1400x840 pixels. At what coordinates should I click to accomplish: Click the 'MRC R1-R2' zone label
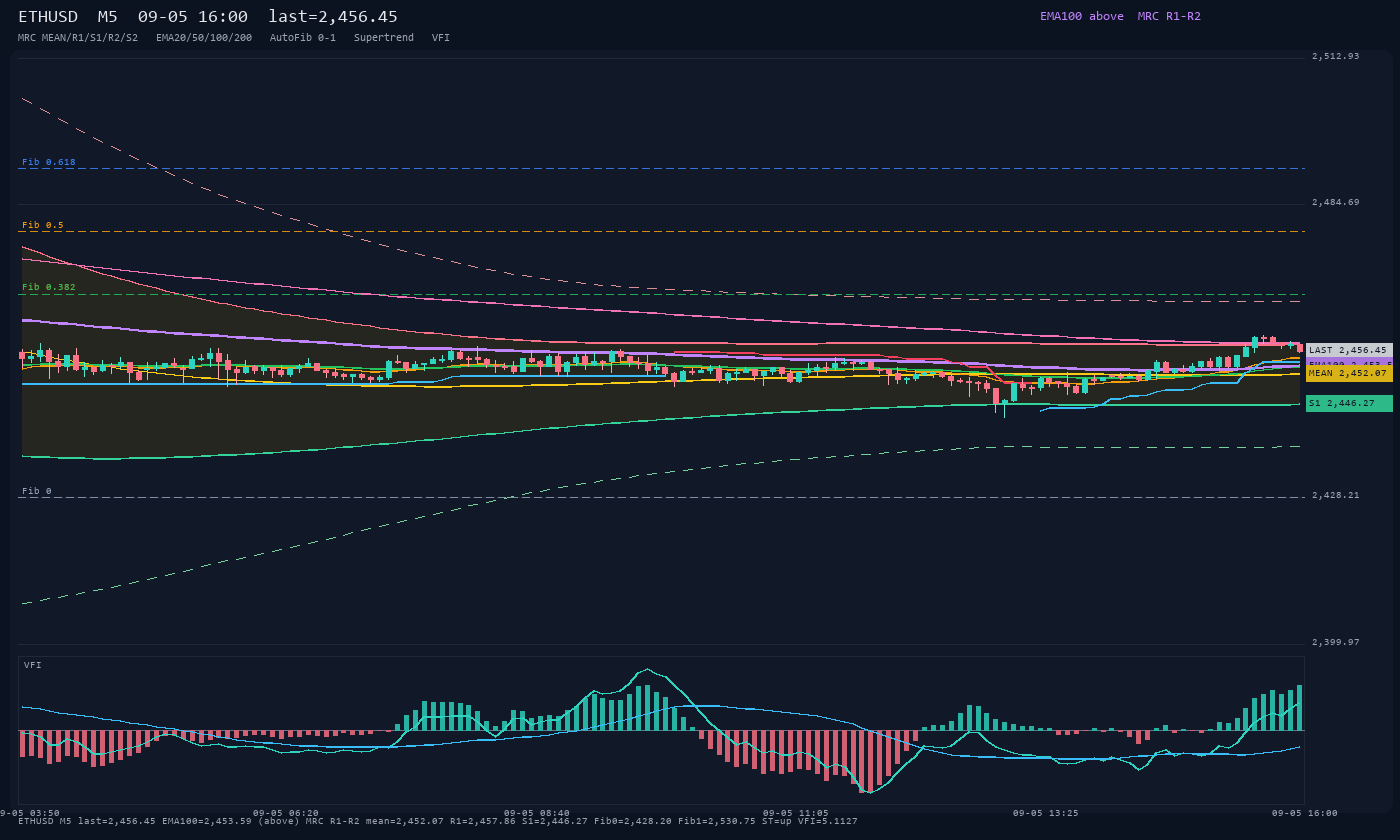[x=1169, y=16]
